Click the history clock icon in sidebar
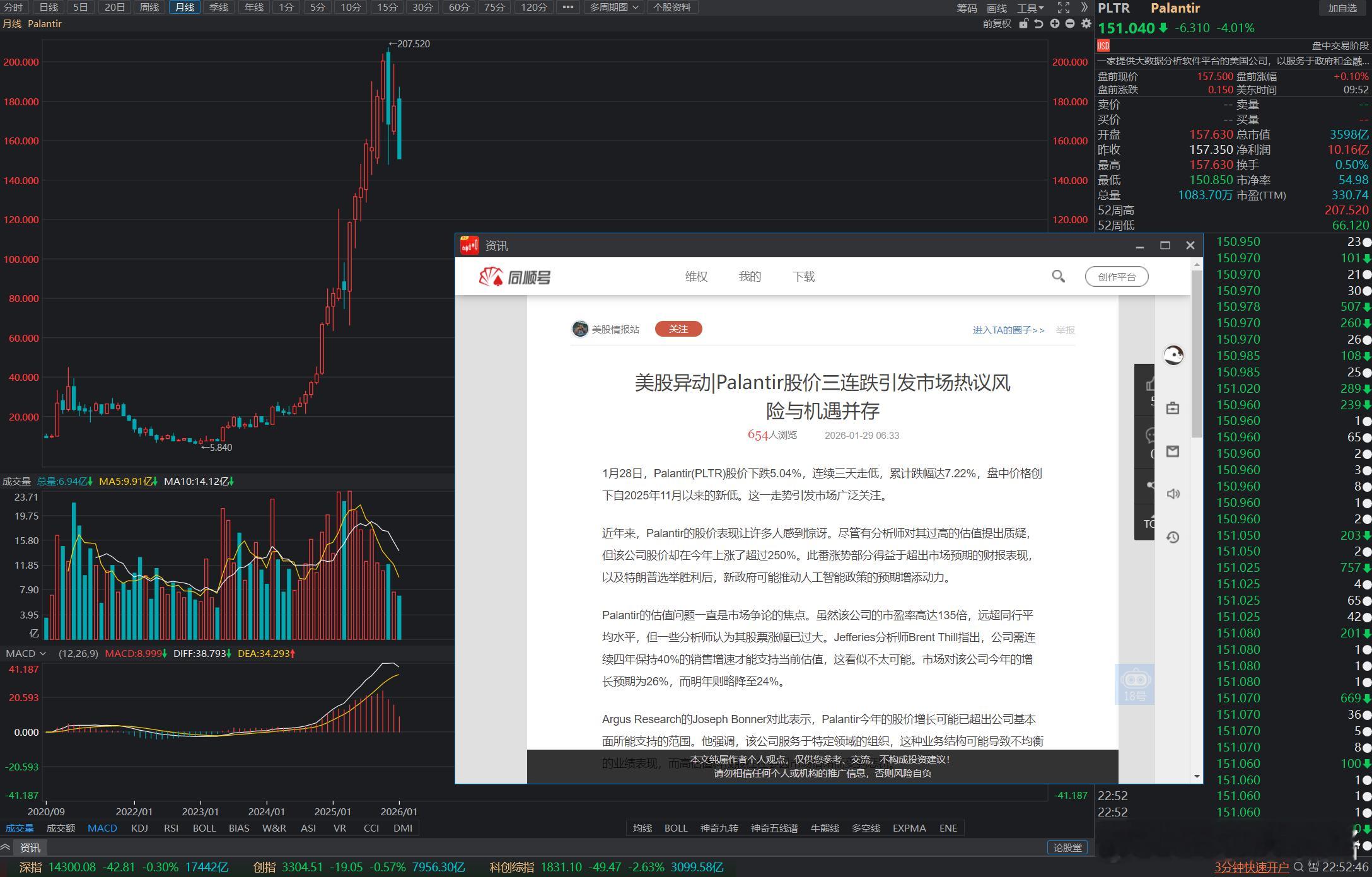Viewport: 1372px width, 877px height. 1173,537
